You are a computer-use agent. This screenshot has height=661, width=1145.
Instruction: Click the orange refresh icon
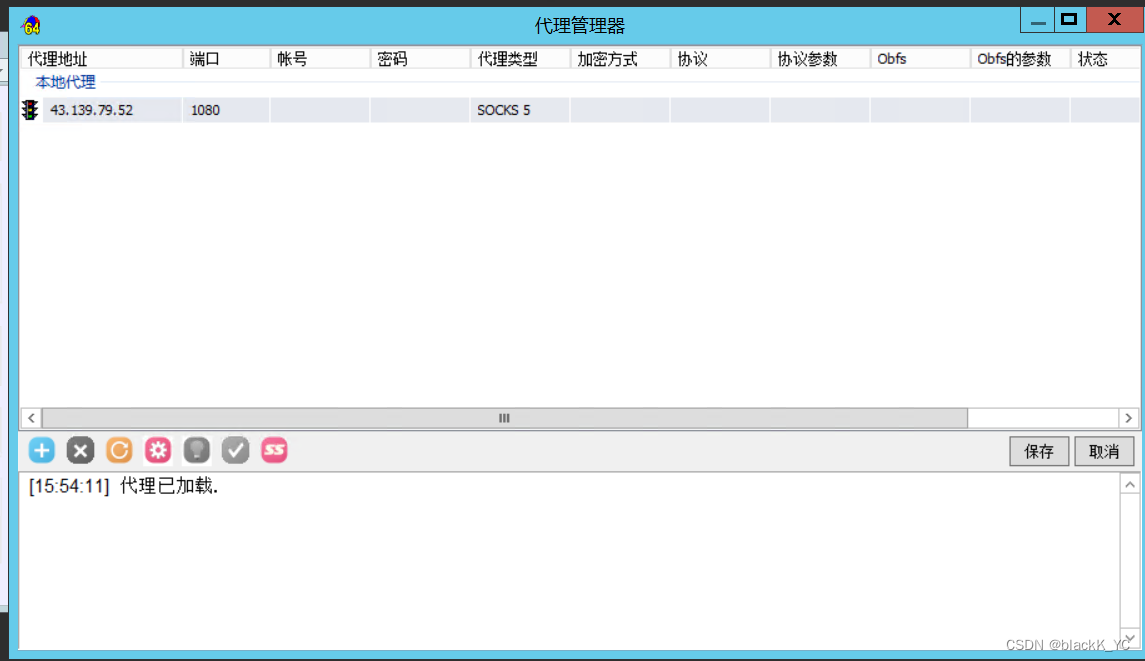pos(119,451)
